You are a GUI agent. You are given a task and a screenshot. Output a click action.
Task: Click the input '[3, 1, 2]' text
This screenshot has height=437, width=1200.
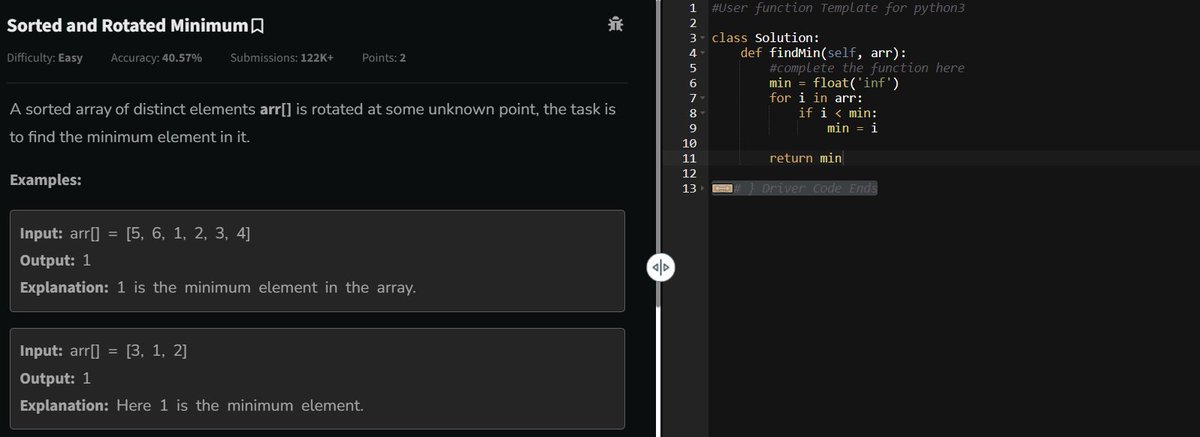click(x=156, y=352)
